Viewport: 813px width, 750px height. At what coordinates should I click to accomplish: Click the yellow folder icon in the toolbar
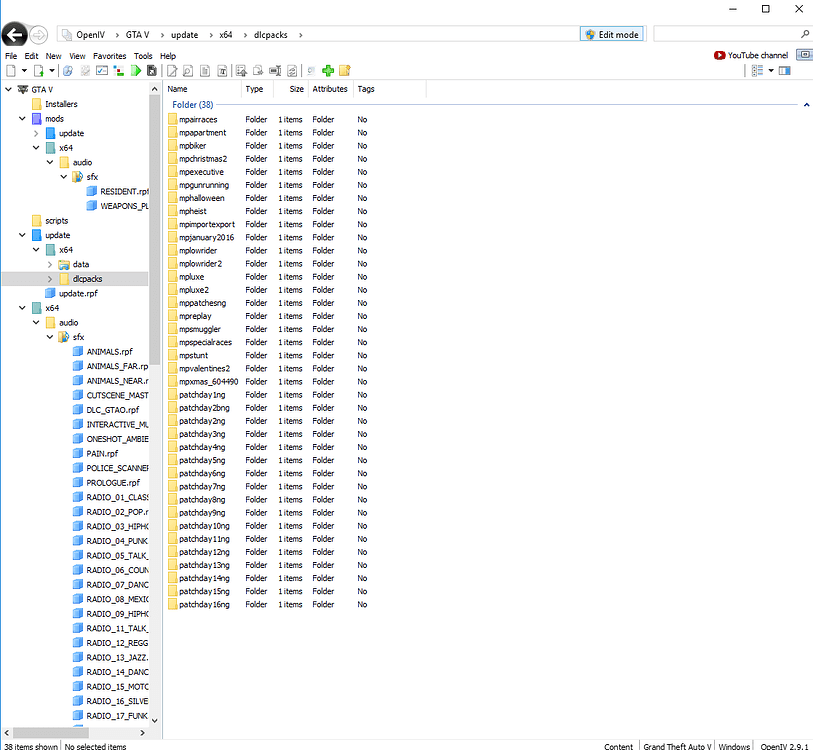(x=344, y=71)
